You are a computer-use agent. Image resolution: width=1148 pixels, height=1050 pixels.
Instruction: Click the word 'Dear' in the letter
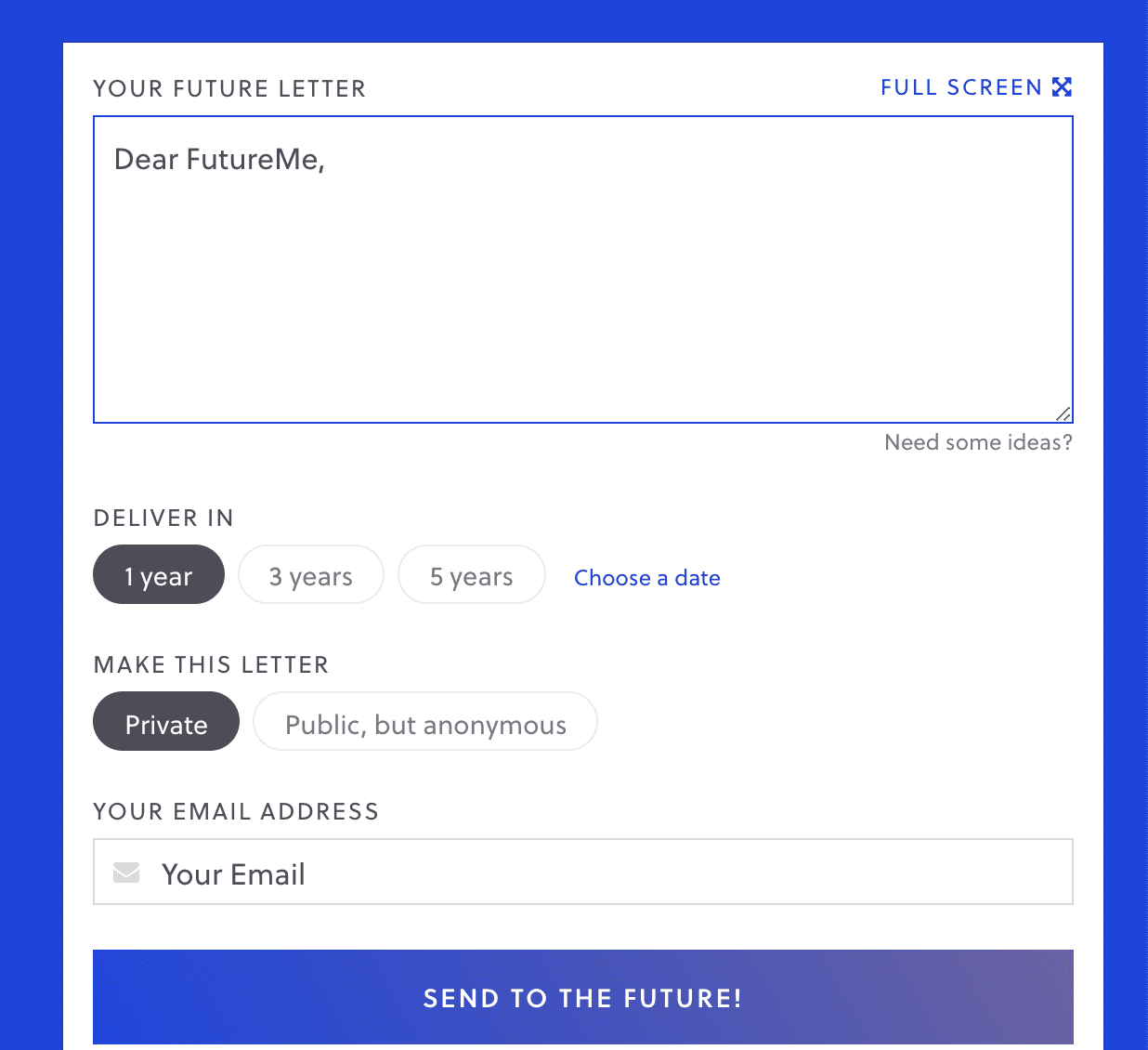pos(146,160)
